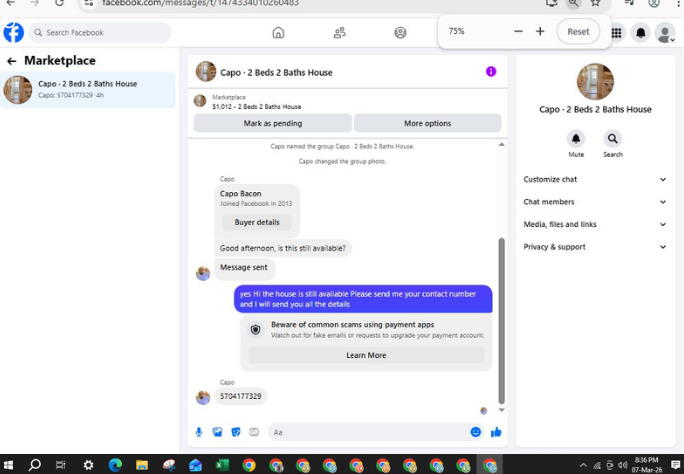
Task: Open the account profile menu
Action: coord(665,33)
